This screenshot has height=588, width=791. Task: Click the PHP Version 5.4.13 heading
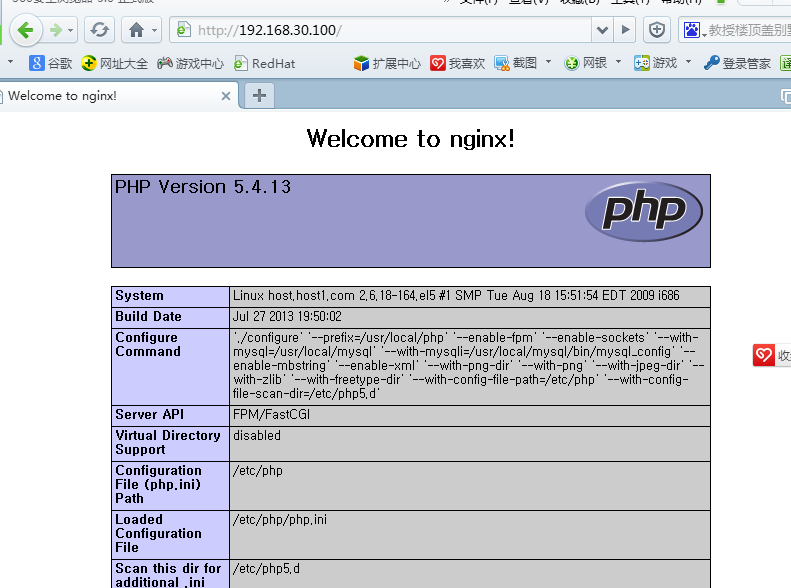[x=203, y=187]
